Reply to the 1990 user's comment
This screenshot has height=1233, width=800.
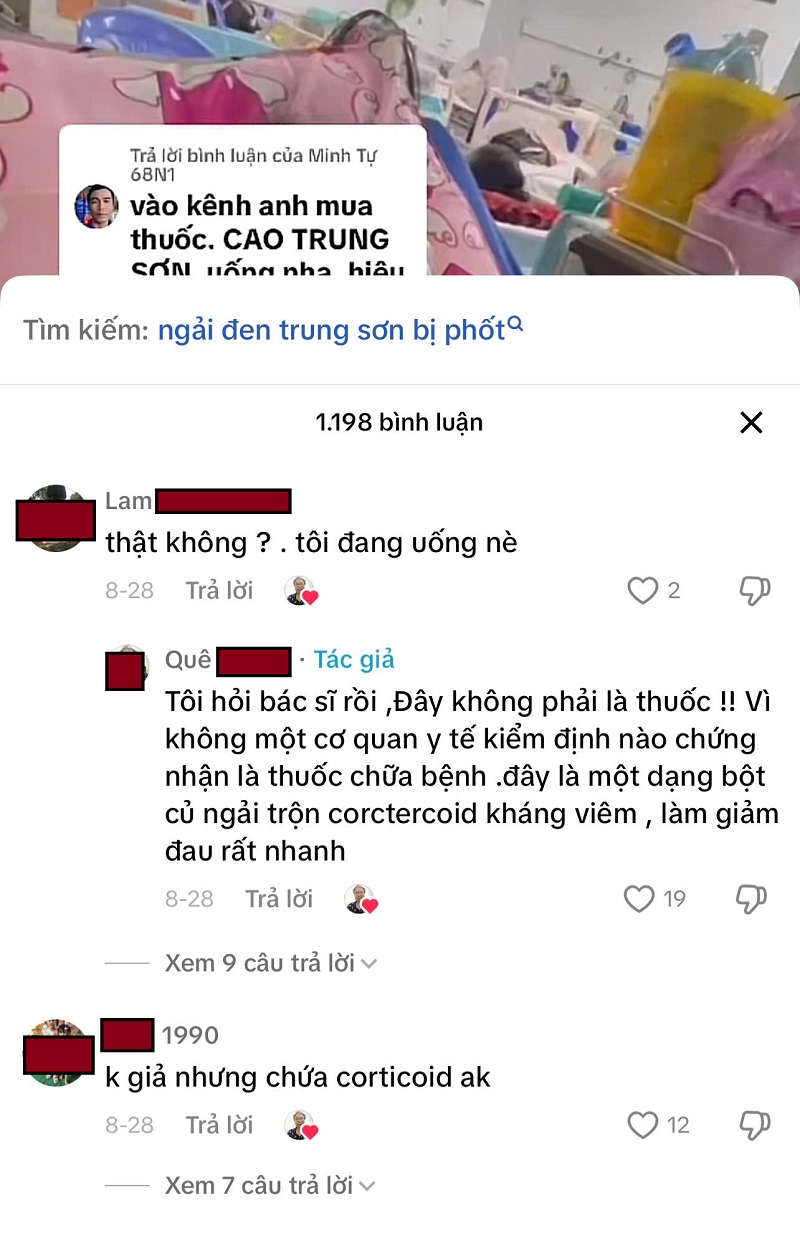pos(219,1124)
